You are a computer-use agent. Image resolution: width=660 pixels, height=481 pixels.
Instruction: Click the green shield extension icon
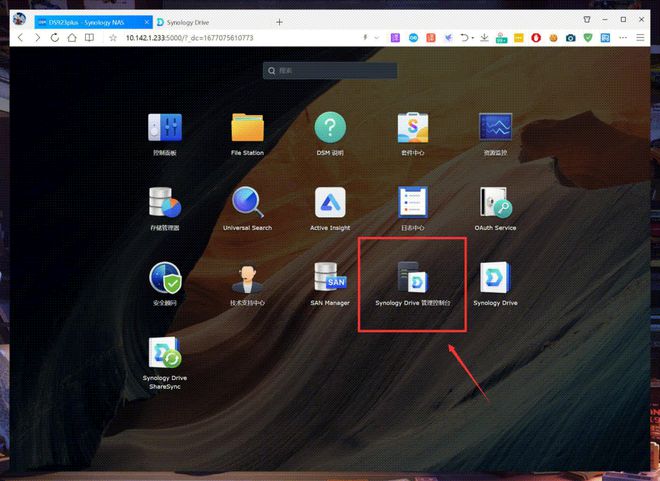click(x=588, y=38)
